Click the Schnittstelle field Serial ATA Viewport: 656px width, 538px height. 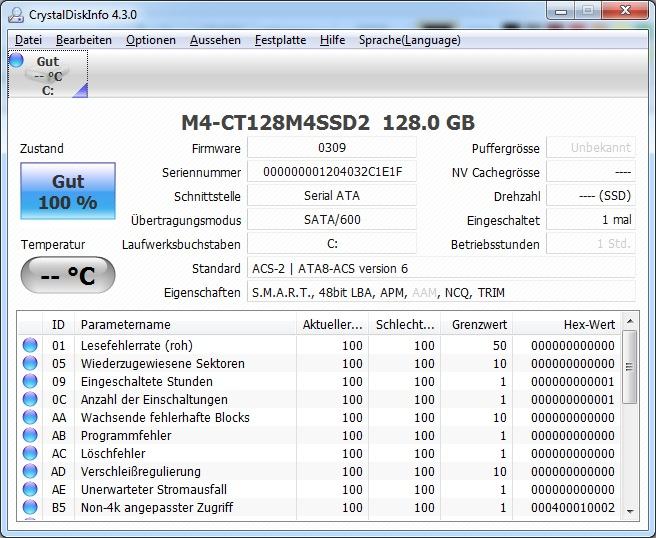[332, 196]
